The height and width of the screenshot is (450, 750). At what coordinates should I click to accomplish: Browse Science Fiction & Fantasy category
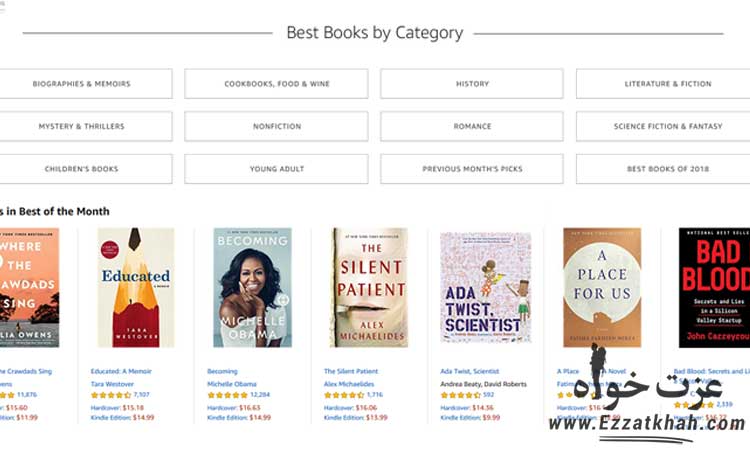[x=667, y=126]
